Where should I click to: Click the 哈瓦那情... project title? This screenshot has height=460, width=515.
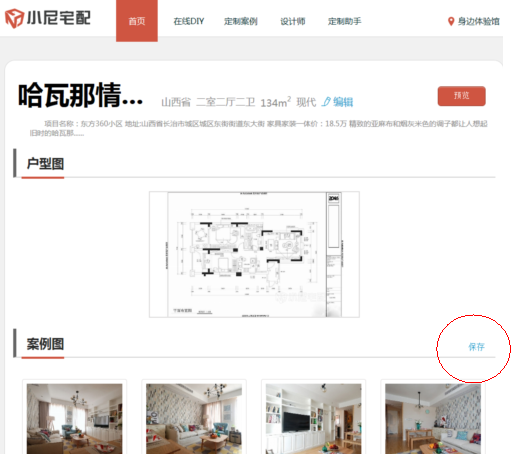click(81, 96)
